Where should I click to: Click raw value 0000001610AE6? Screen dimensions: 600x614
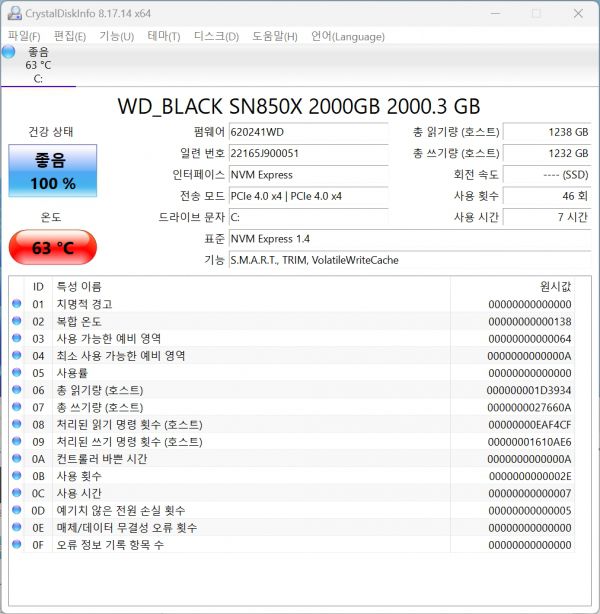[530, 442]
